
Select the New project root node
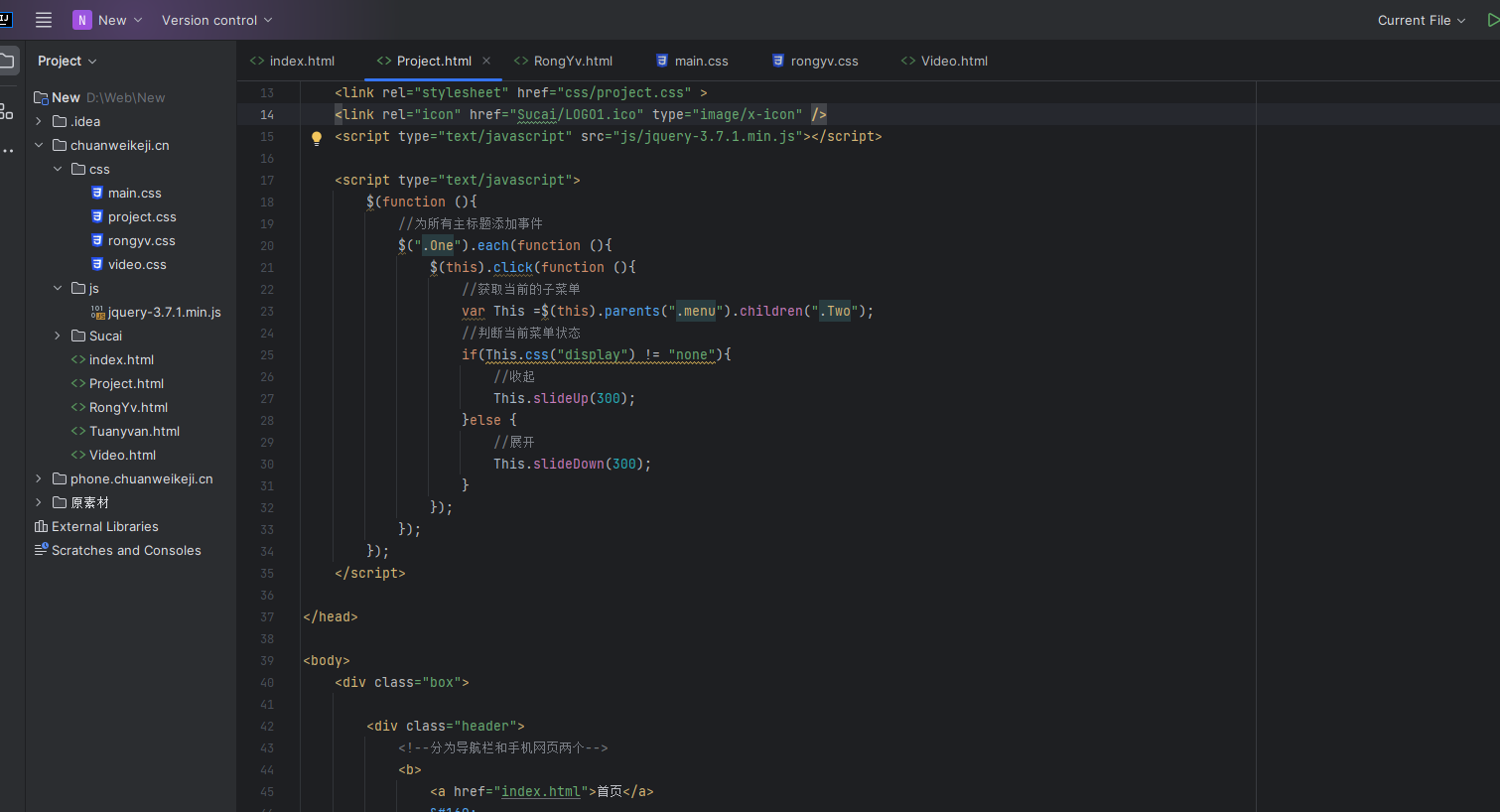pos(66,97)
